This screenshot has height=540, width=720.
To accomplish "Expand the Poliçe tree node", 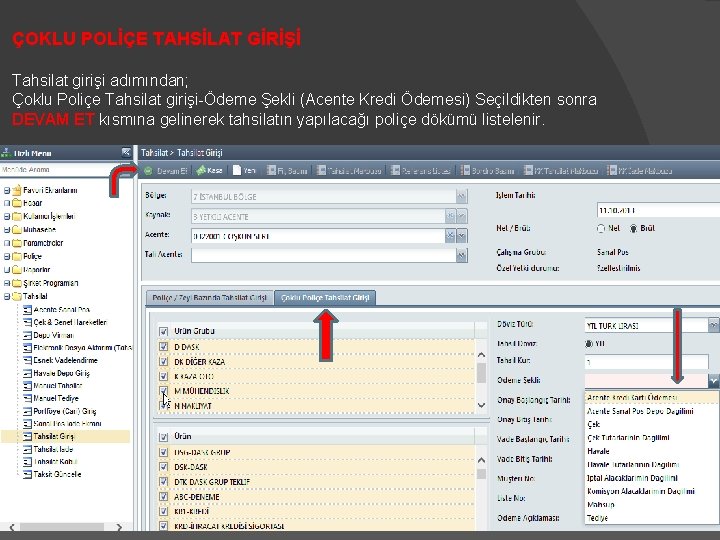I will point(7,257).
